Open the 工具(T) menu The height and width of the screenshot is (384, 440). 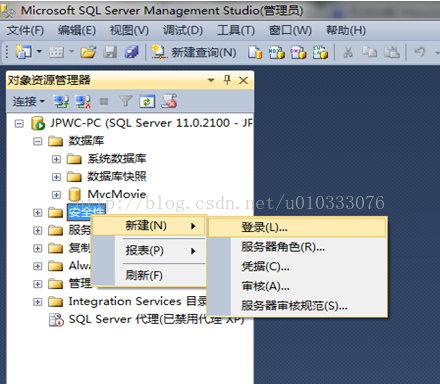click(236, 30)
